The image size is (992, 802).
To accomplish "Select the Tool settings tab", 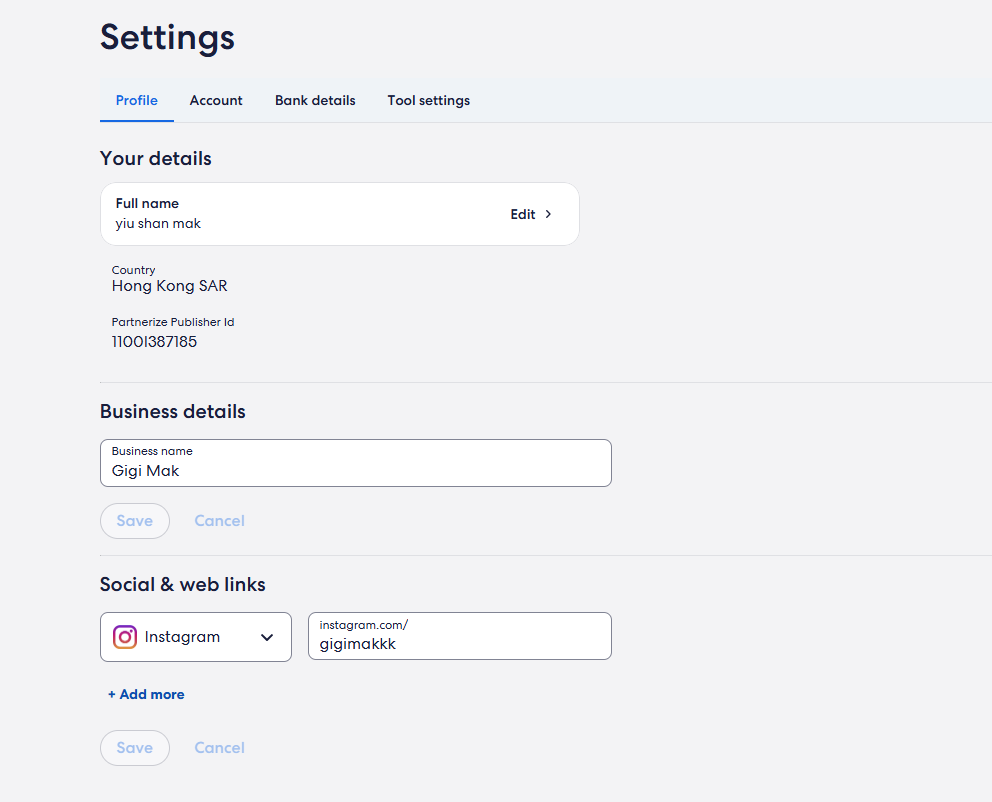I will pyautogui.click(x=428, y=100).
